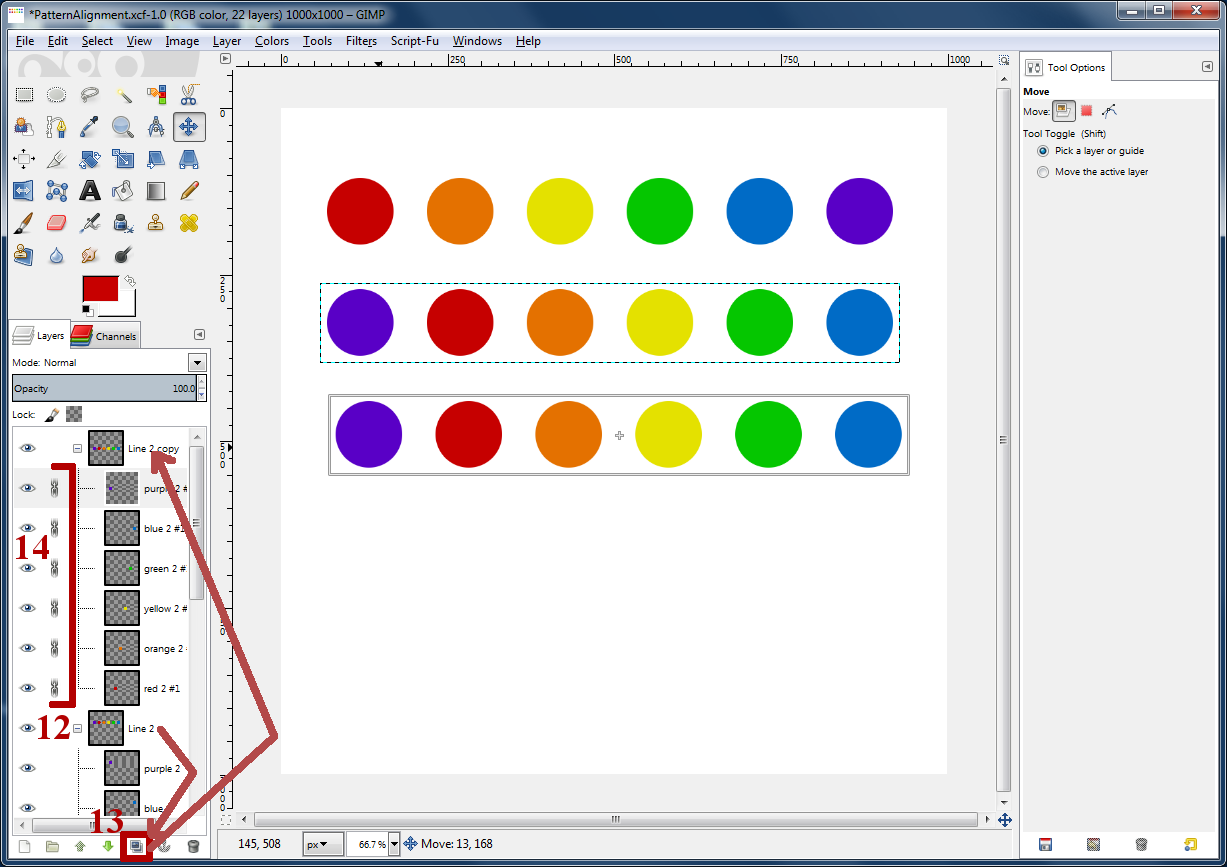Choose the Zoom tool
The width and height of the screenshot is (1227, 867).
pyautogui.click(x=123, y=126)
